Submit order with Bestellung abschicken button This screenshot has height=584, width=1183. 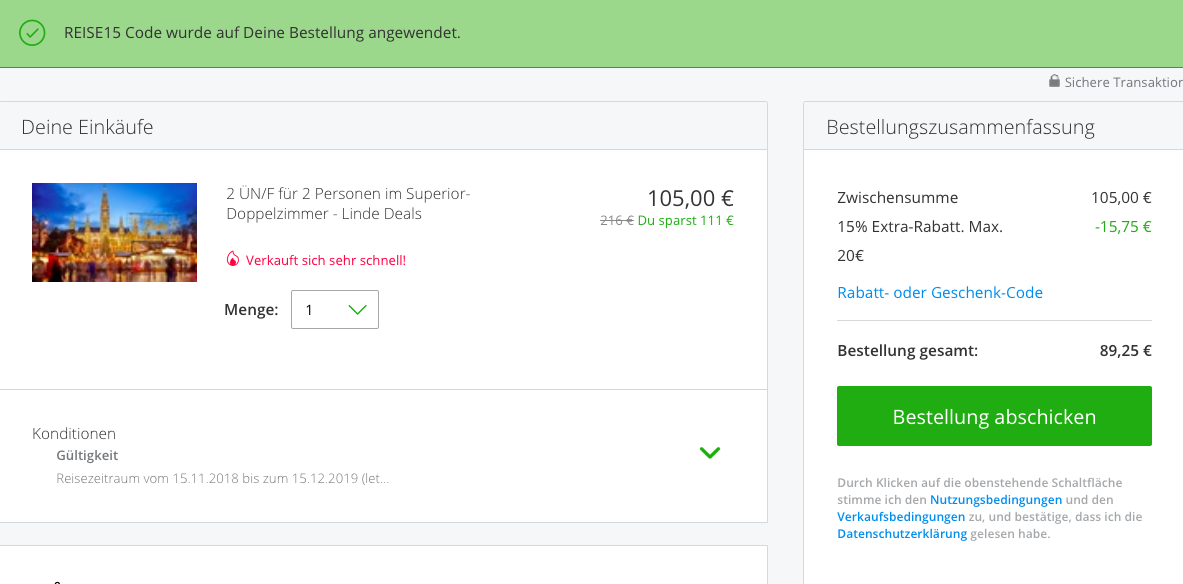(994, 416)
